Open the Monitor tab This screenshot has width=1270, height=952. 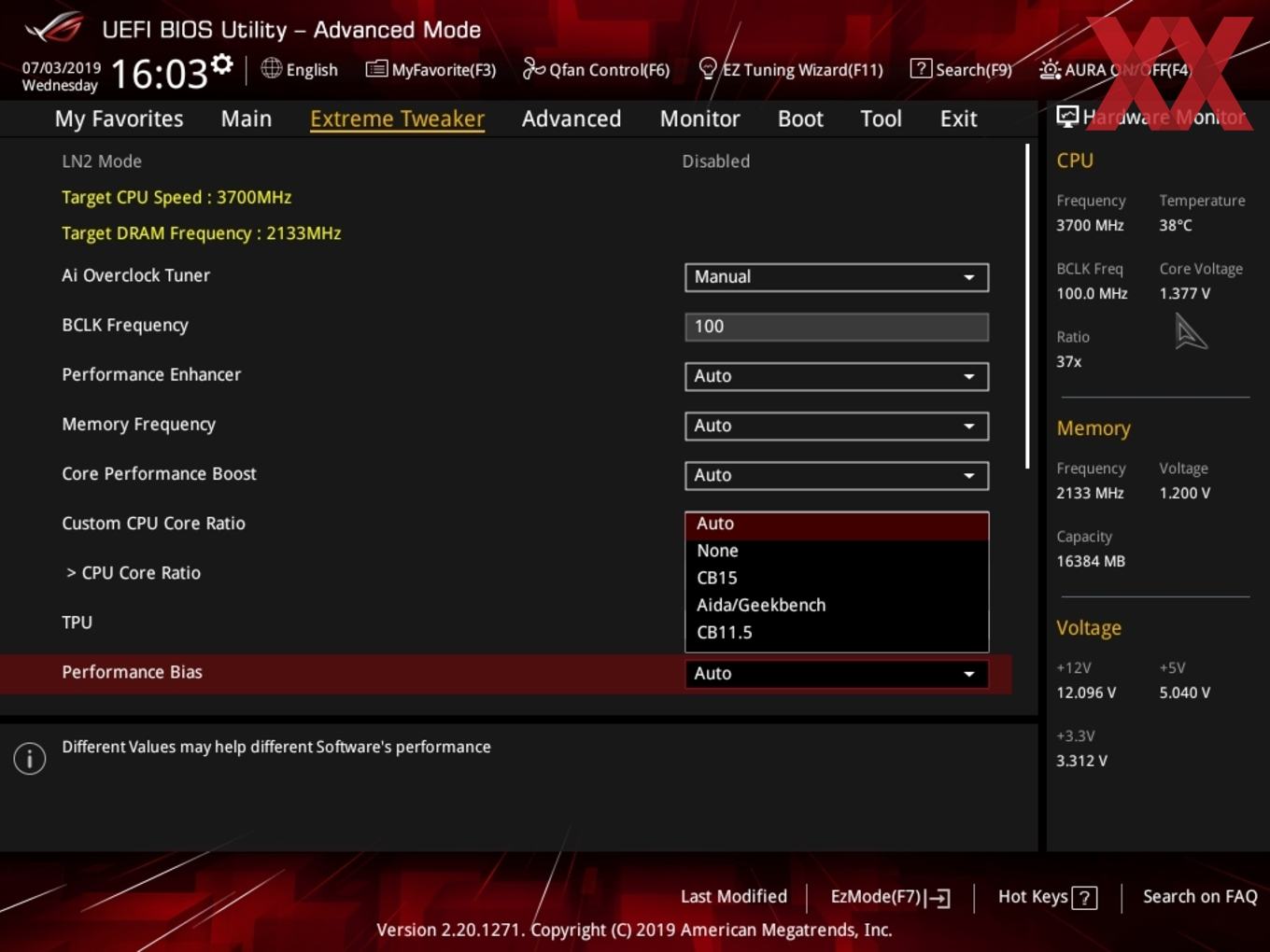click(x=699, y=119)
